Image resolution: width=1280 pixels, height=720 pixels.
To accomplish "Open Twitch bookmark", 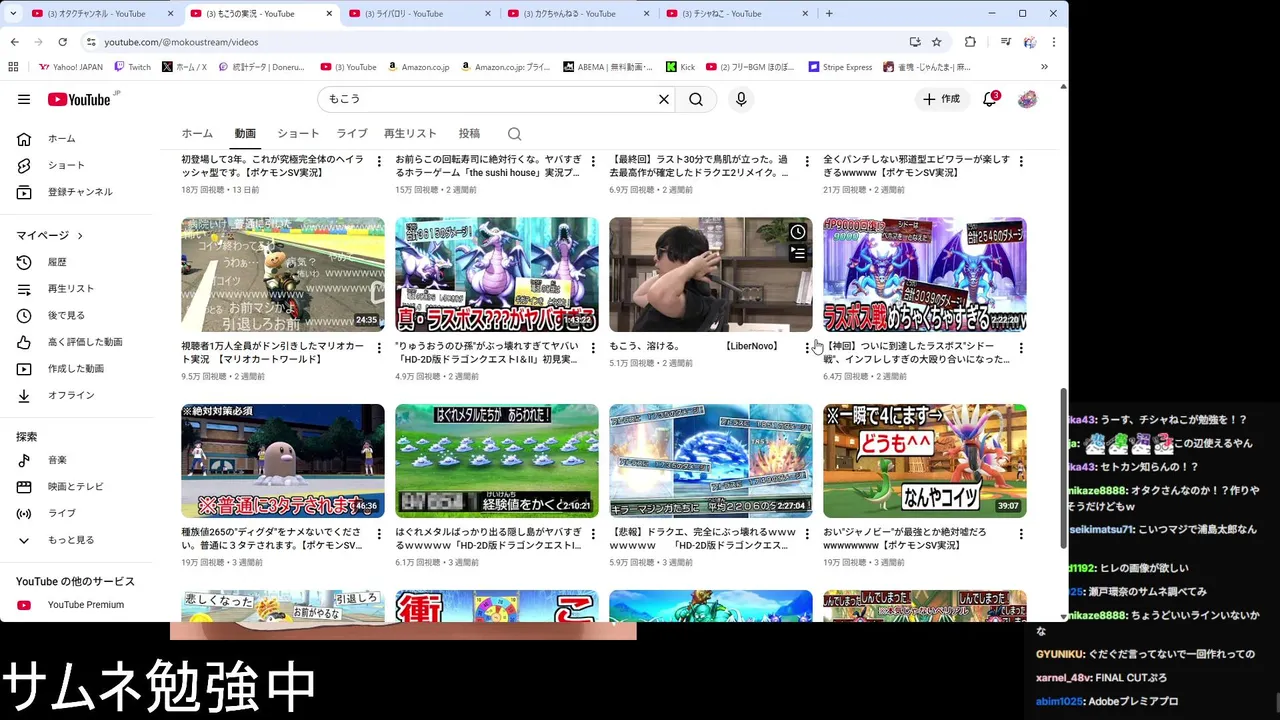I will pyautogui.click(x=133, y=67).
